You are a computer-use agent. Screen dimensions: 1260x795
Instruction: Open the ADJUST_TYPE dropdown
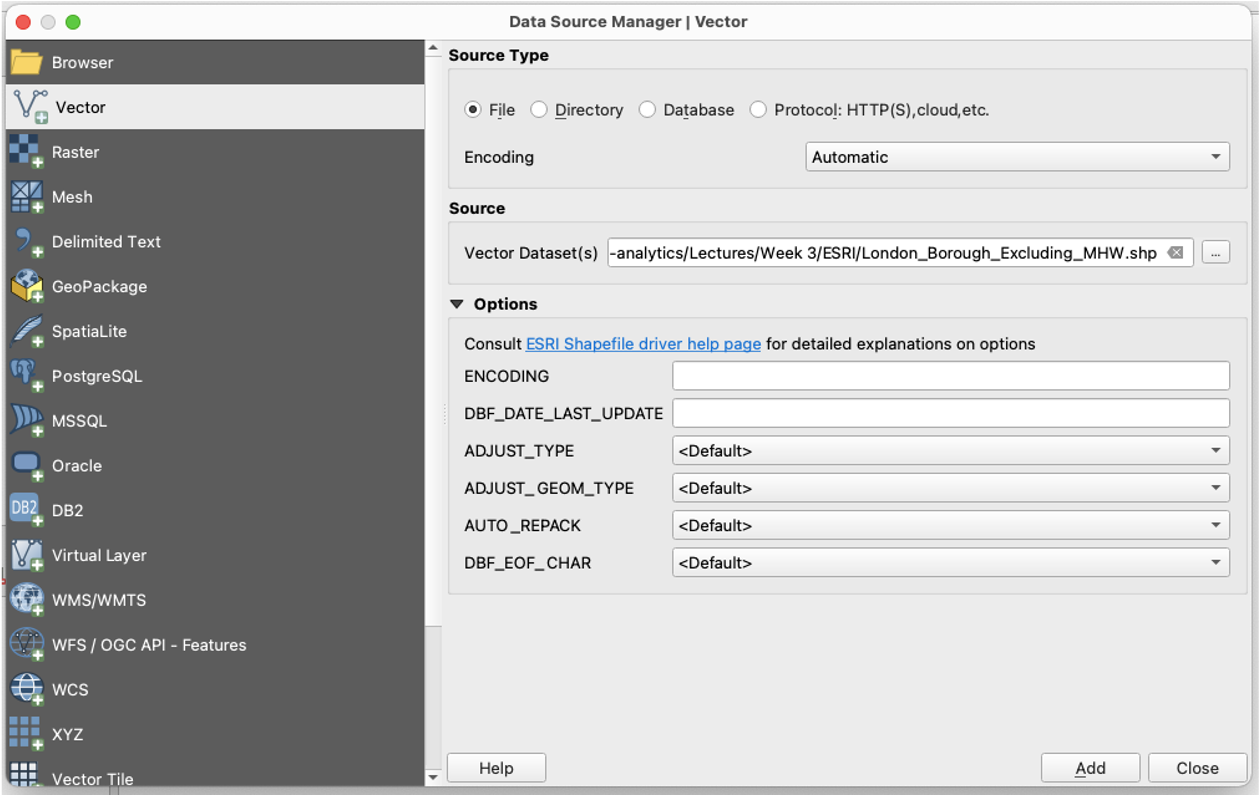[x=949, y=450]
